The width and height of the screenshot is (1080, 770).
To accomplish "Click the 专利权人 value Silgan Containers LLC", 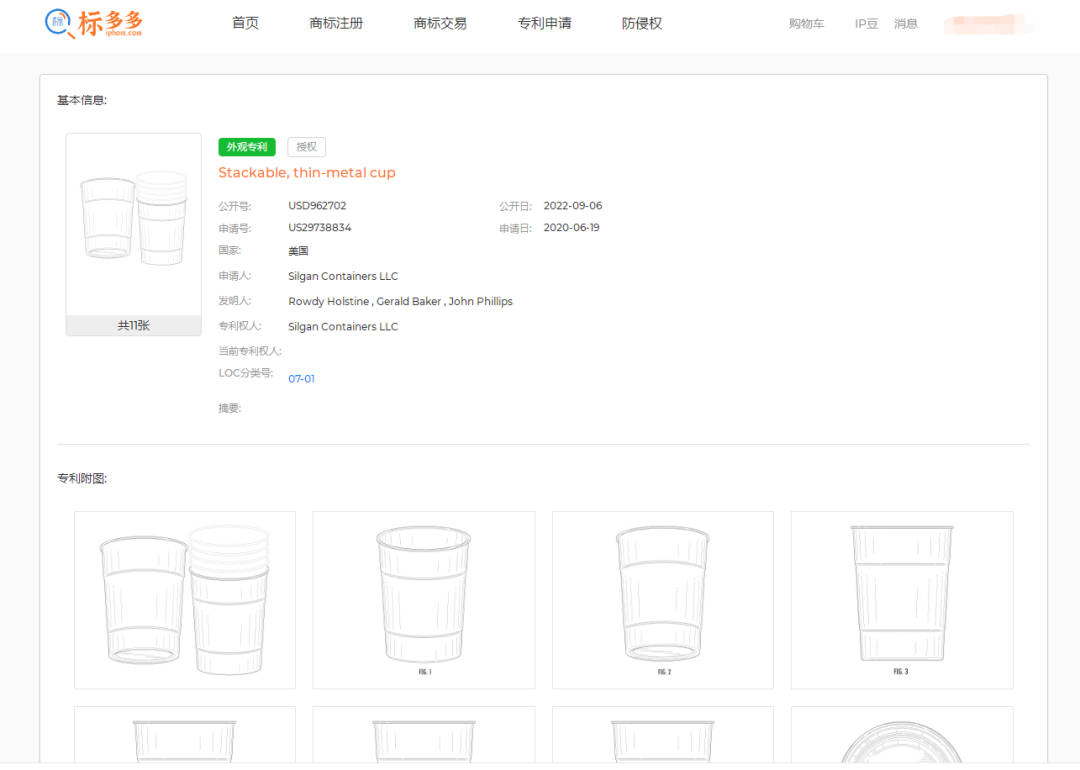I will coord(343,326).
